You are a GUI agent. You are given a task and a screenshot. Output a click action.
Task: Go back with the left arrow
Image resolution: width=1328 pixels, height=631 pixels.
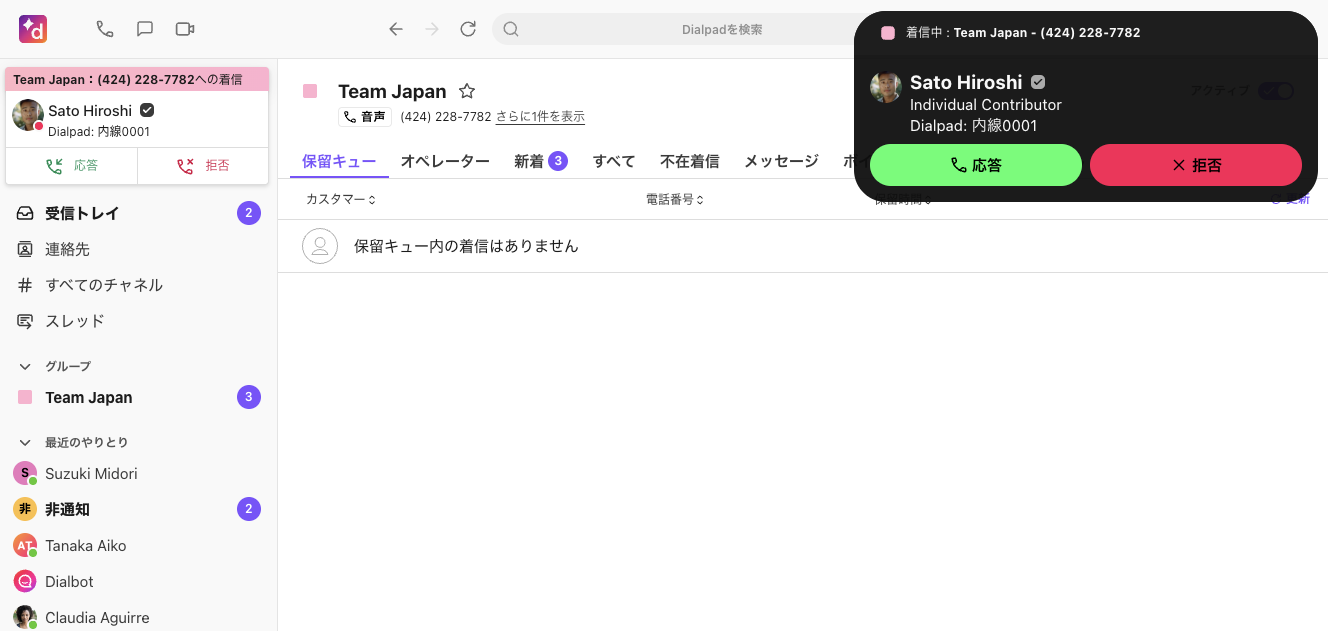396,29
